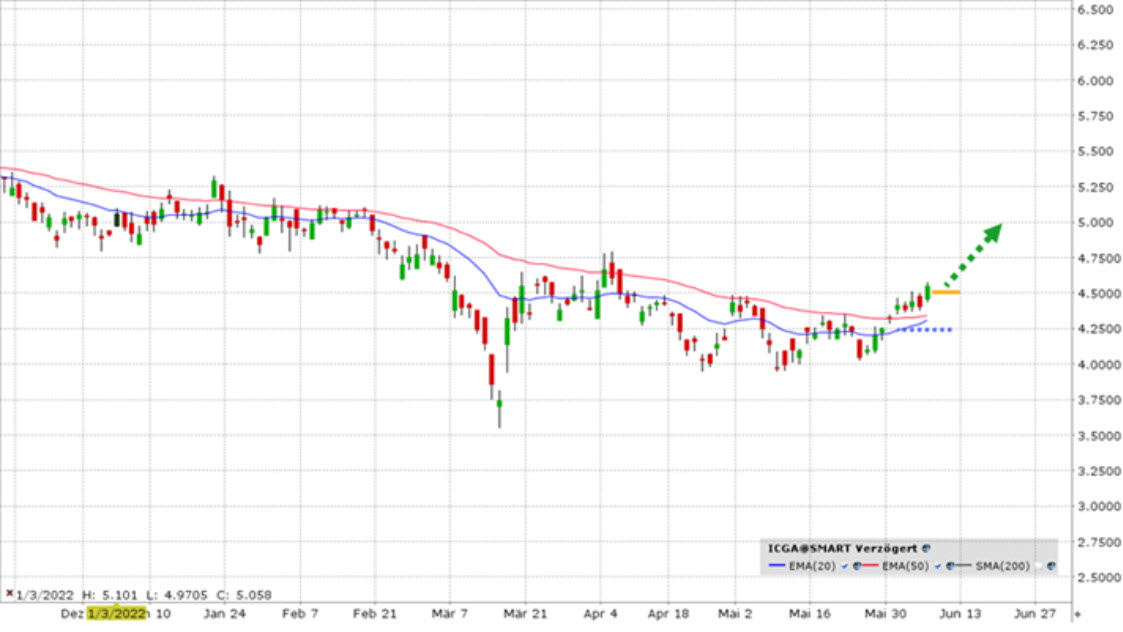
Task: Uncheck the EMA(20) indicator checkbox
Action: 844,566
